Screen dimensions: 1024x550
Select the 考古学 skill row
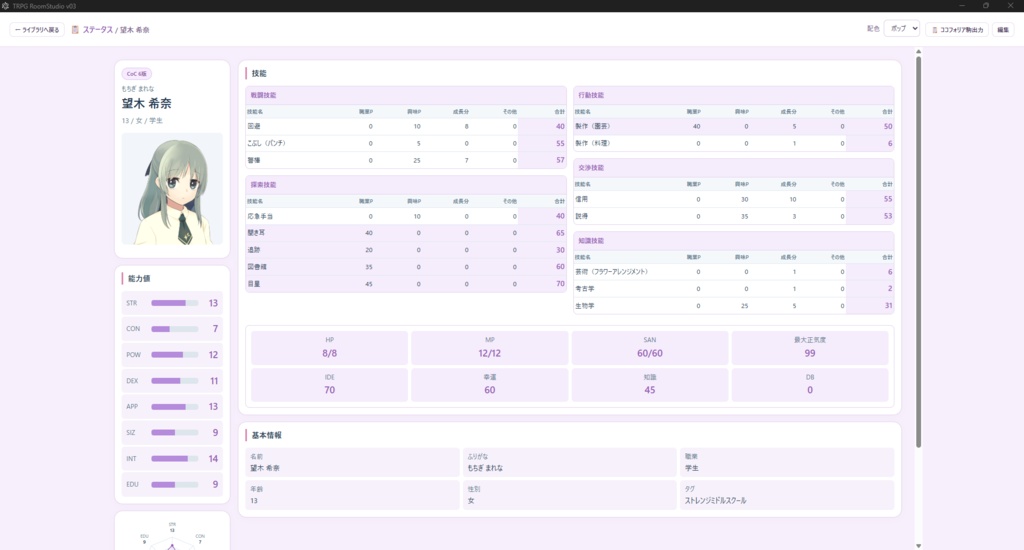click(x=733, y=289)
